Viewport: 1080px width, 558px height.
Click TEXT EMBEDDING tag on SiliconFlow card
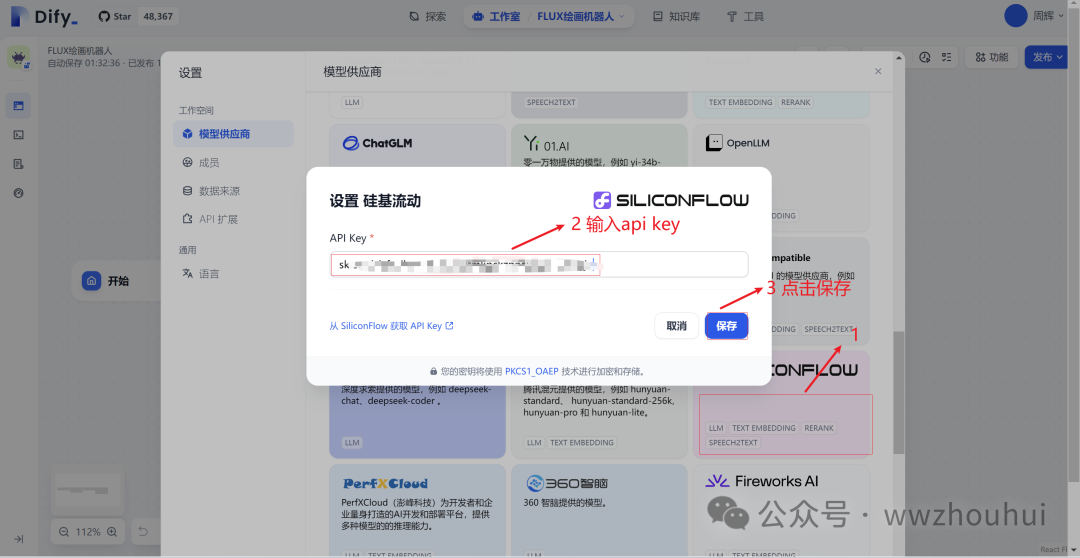(x=764, y=428)
